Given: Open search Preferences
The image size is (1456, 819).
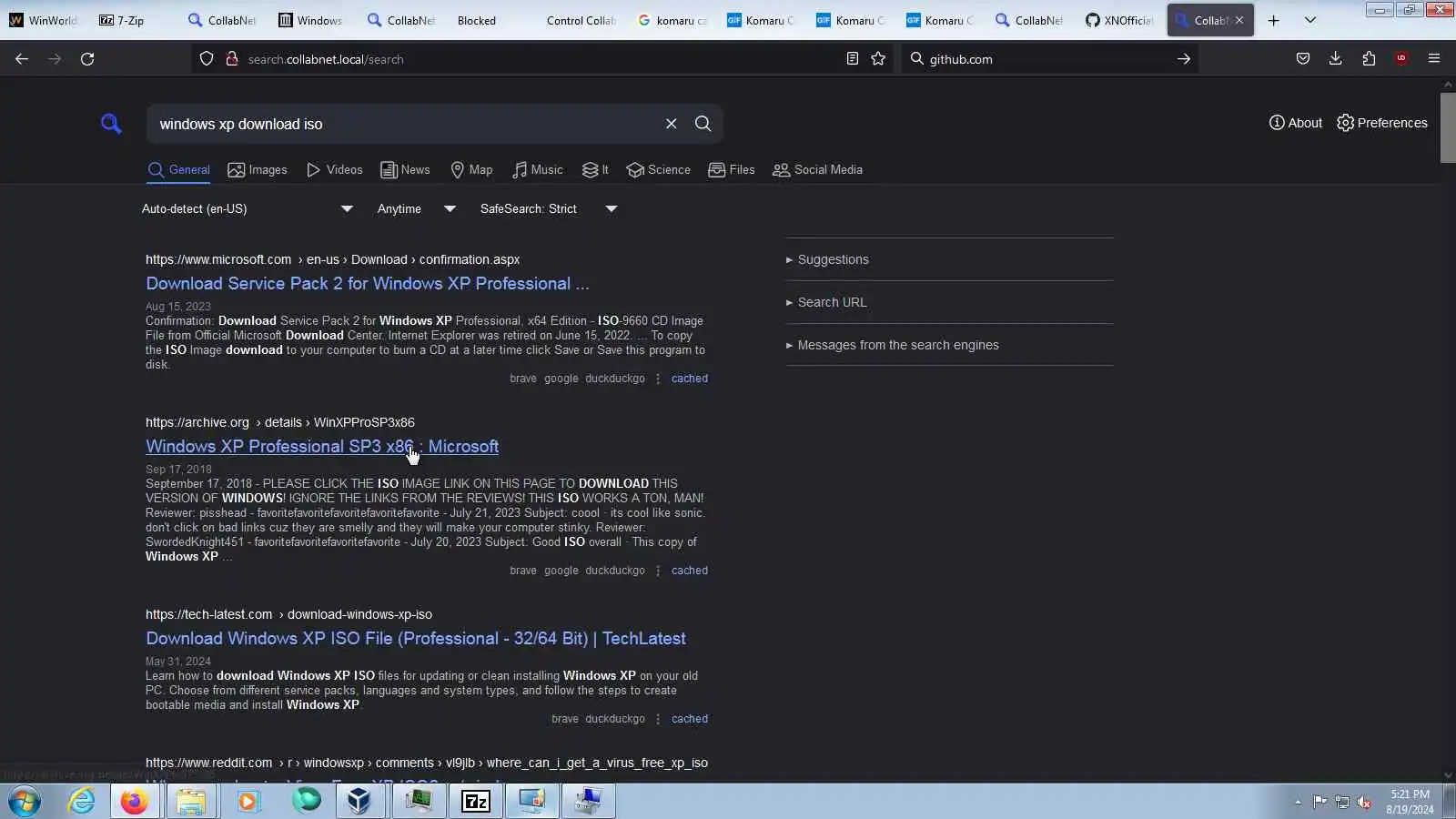Looking at the screenshot, I should pos(1381,123).
